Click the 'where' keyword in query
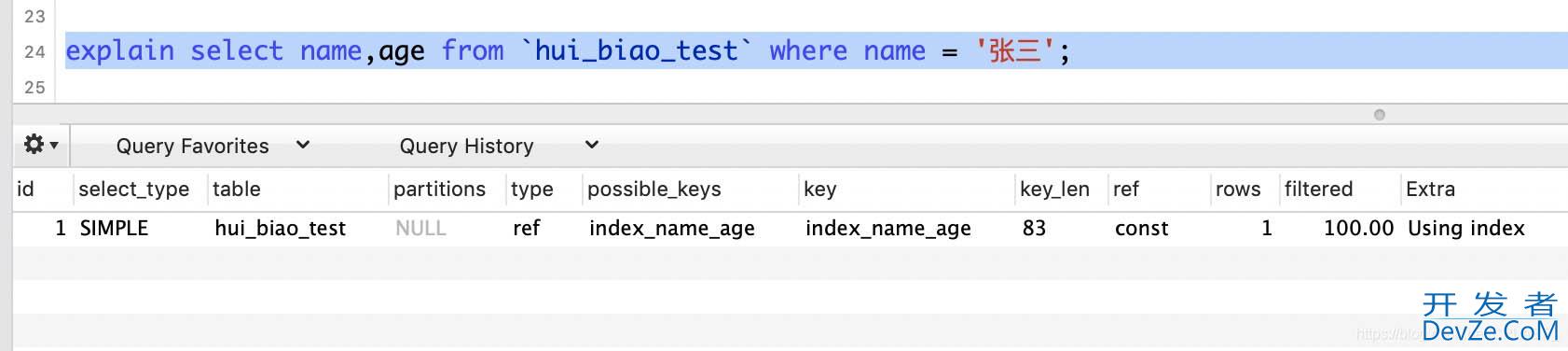This screenshot has width=1568, height=351. 808,50
